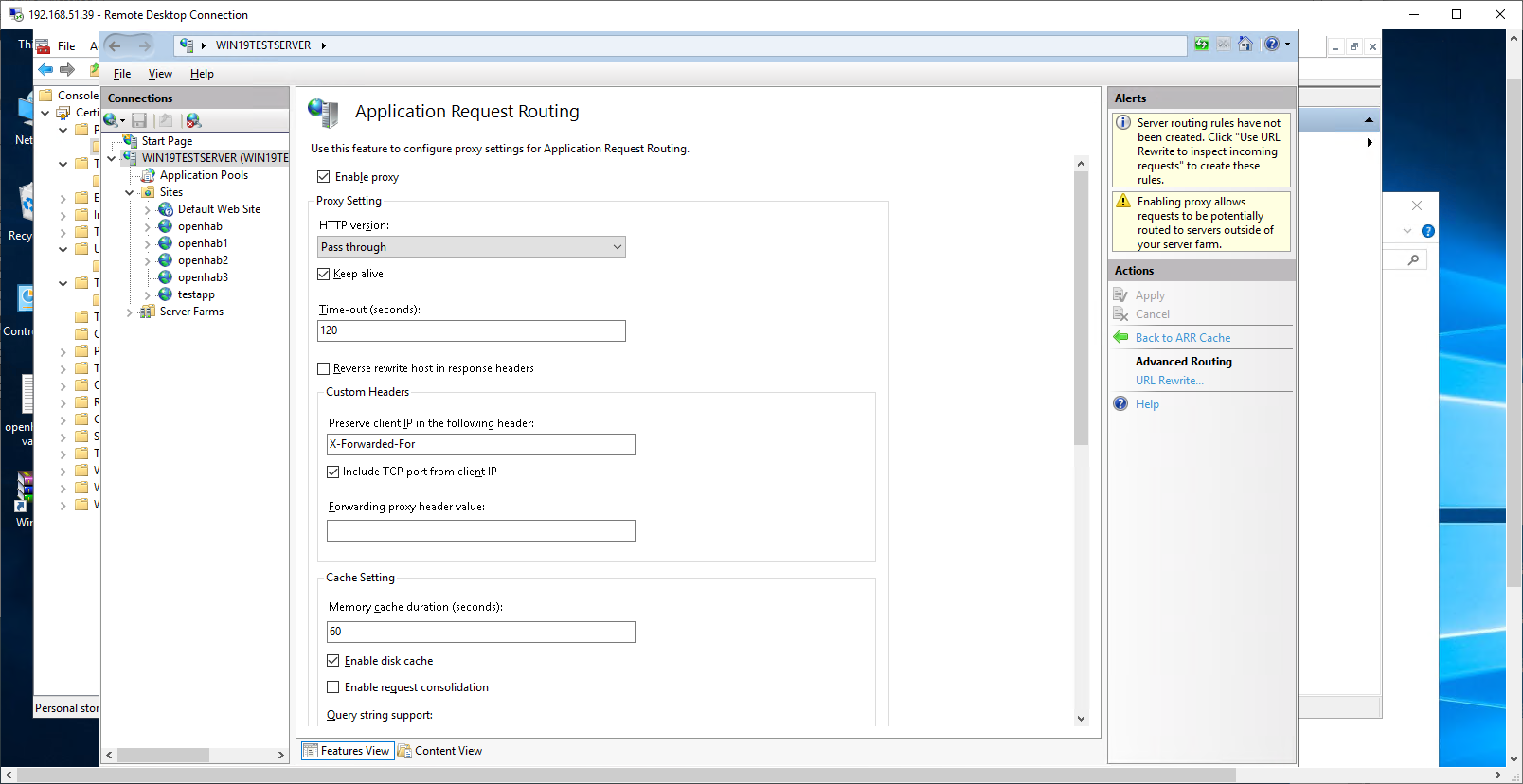1523x784 pixels.
Task: Open the HTTP version dropdown
Action: coord(472,247)
